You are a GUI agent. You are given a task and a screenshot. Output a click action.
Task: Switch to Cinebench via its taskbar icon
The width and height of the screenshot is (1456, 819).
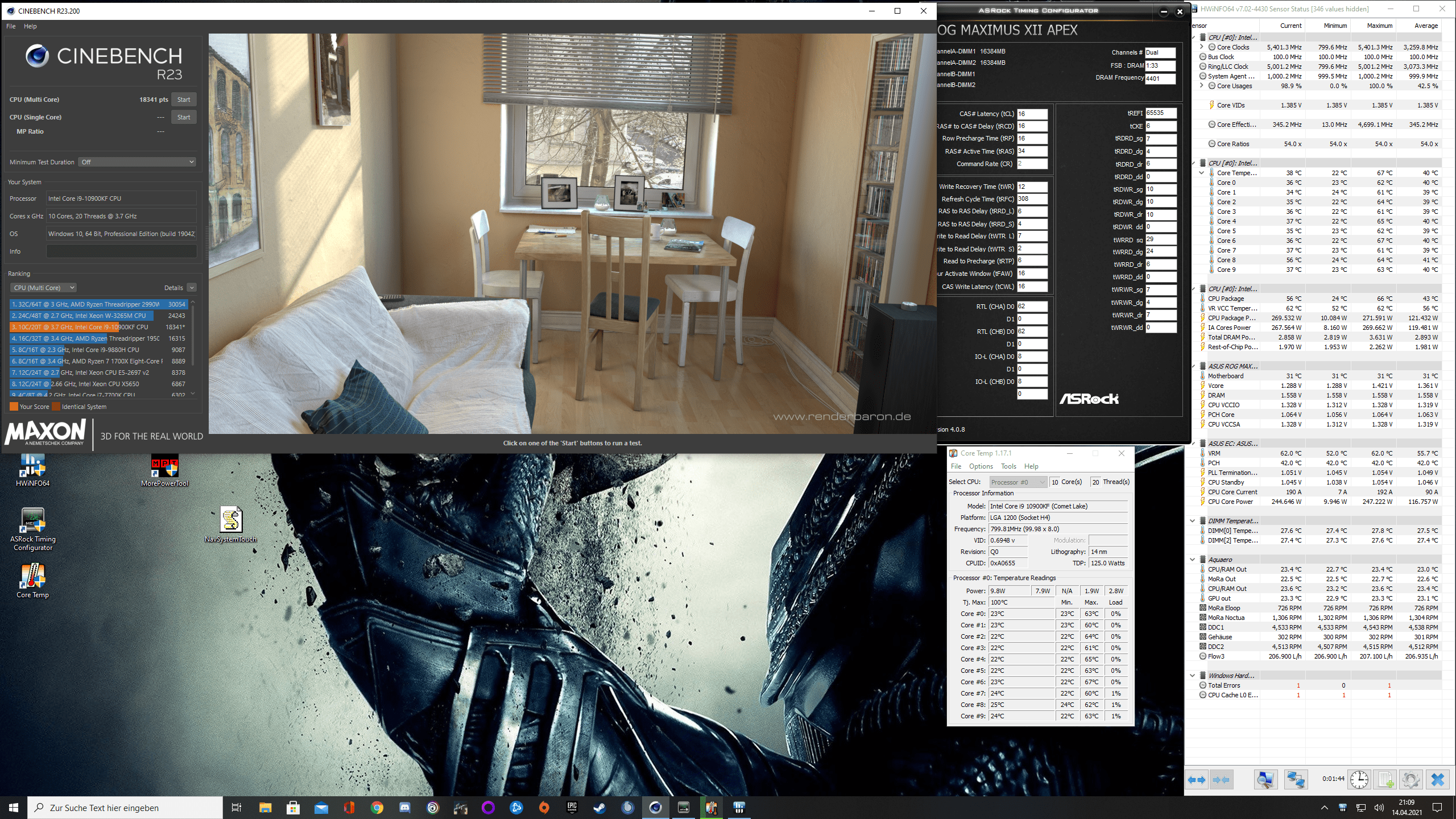point(655,808)
